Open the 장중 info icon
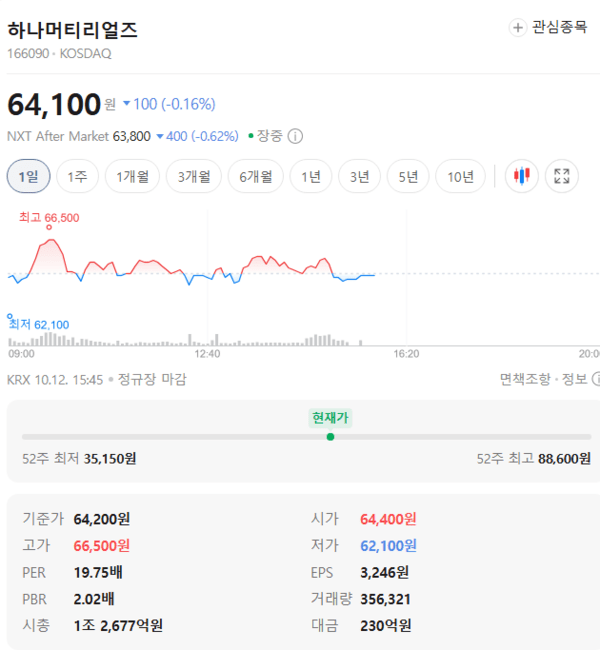The height and width of the screenshot is (650, 600). (x=295, y=136)
